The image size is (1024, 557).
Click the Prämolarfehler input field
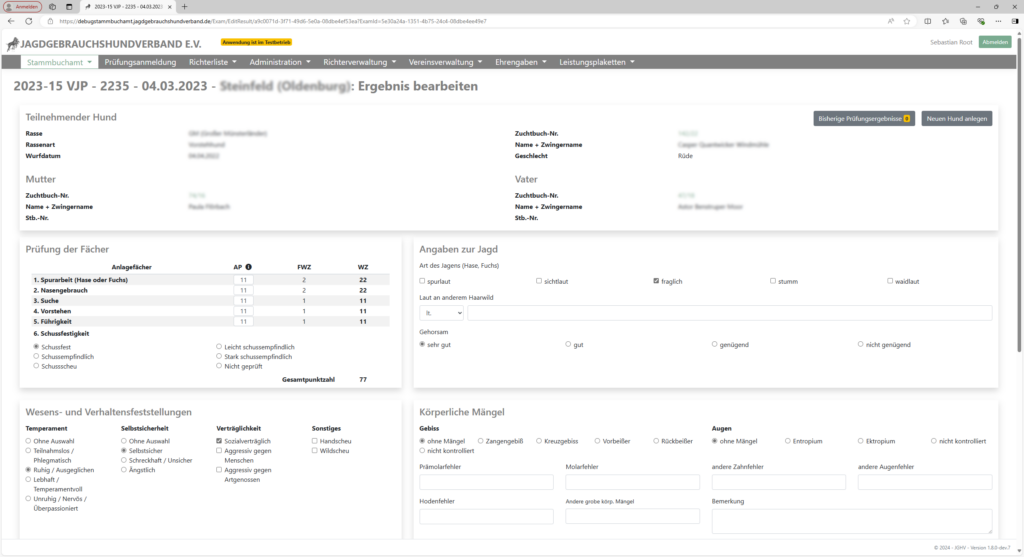click(487, 482)
